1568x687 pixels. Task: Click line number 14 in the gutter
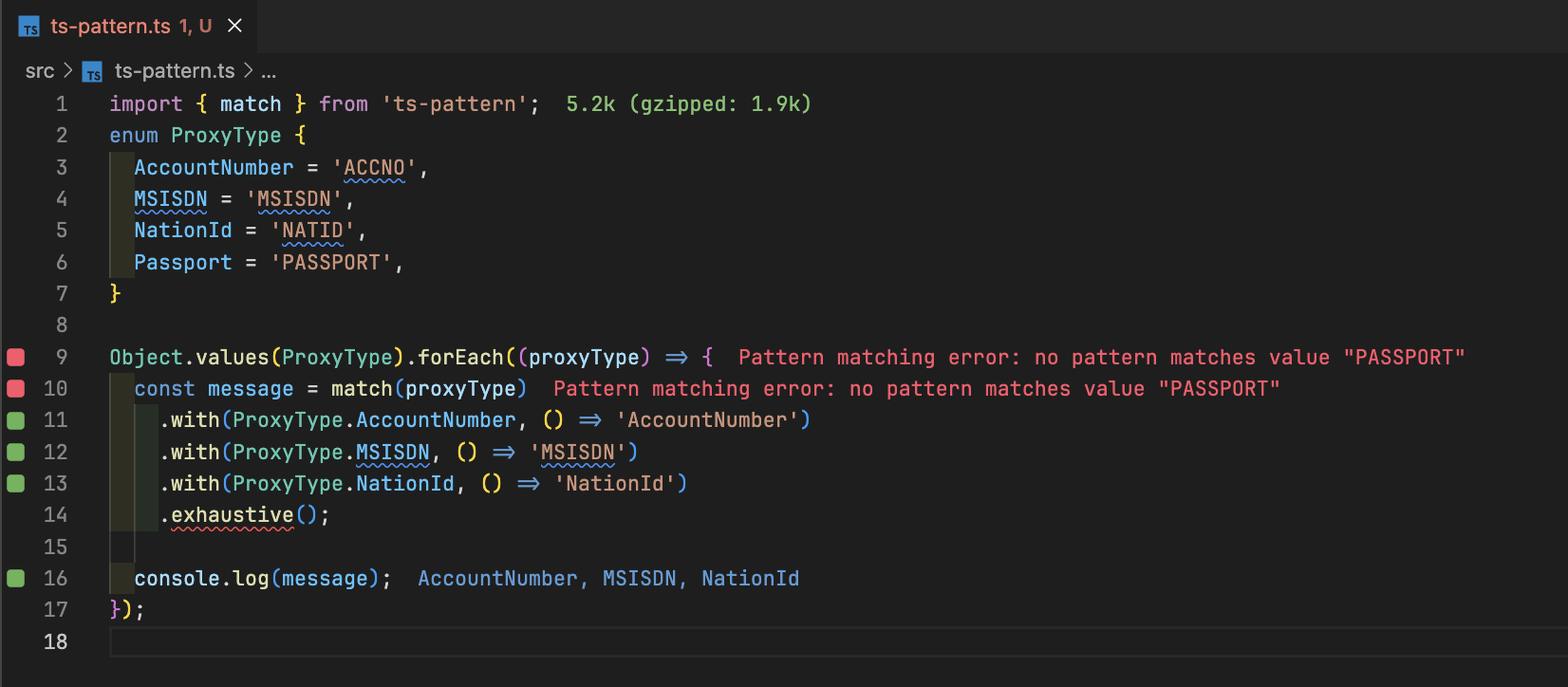pyautogui.click(x=55, y=515)
